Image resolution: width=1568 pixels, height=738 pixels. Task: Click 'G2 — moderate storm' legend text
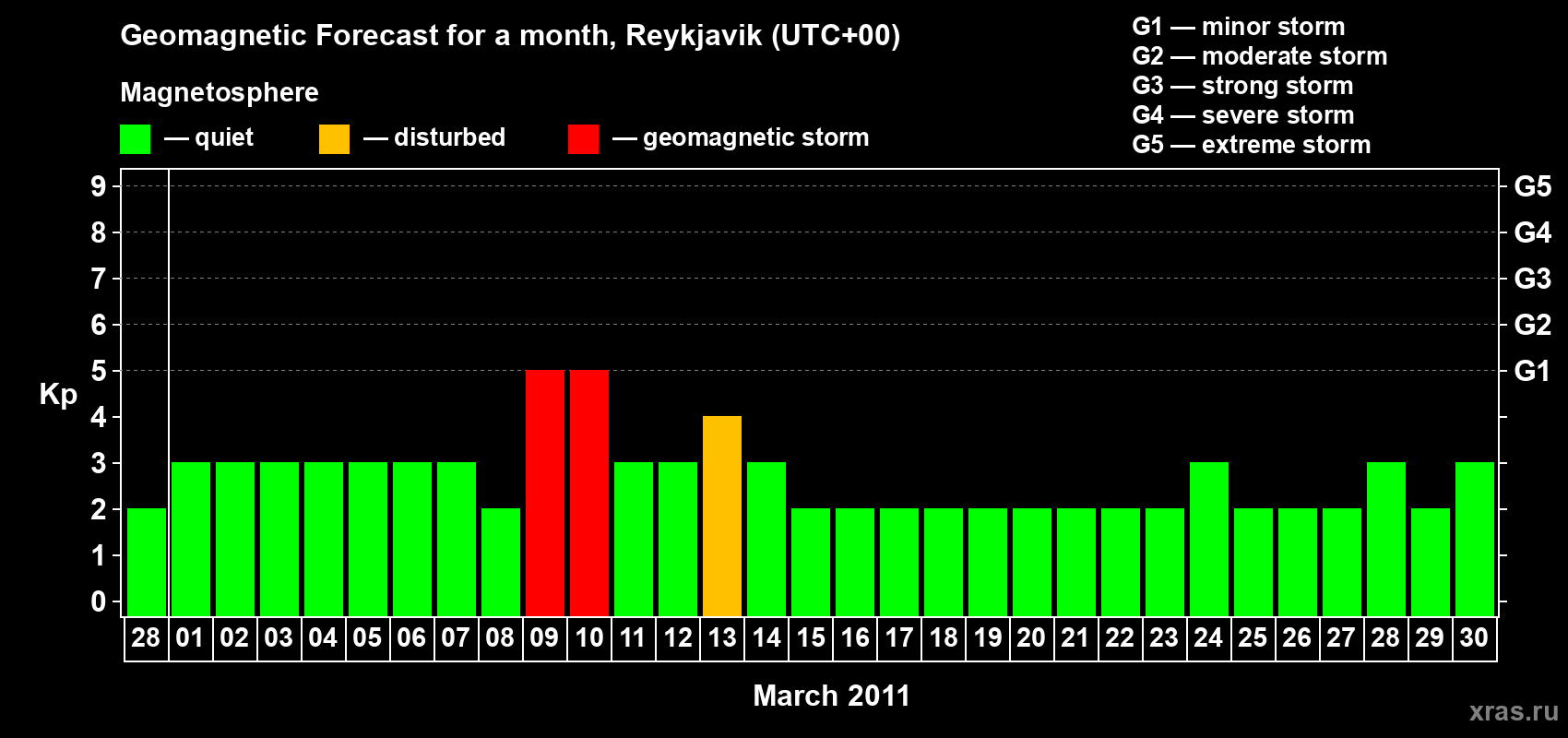tap(1260, 56)
